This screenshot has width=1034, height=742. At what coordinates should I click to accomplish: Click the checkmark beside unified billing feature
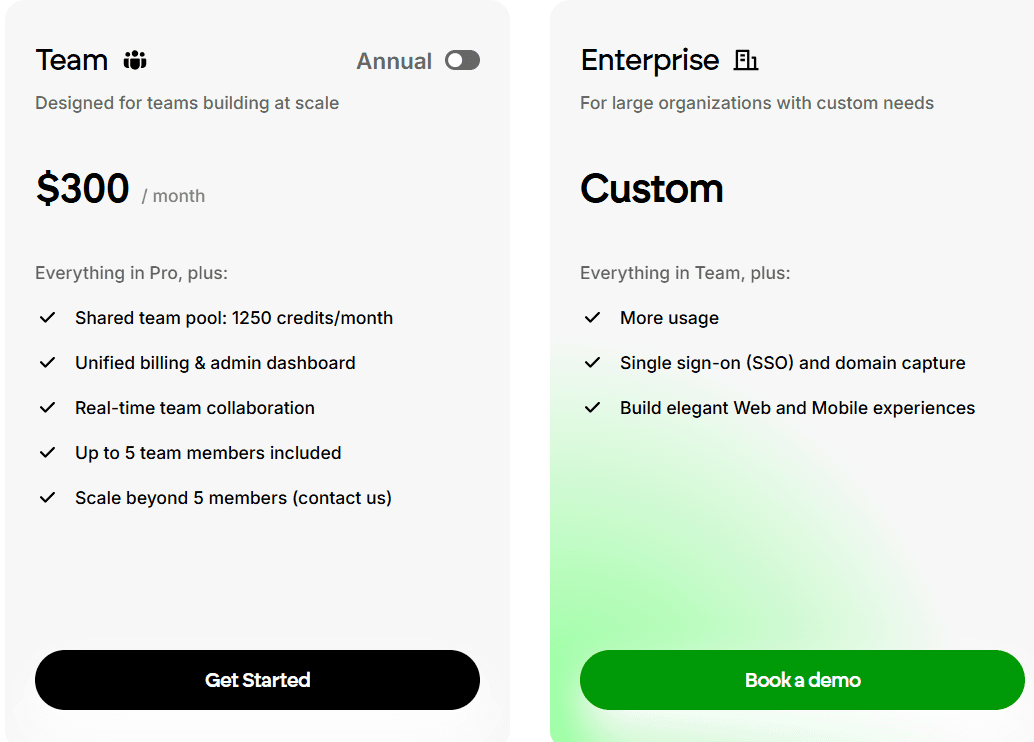(47, 362)
